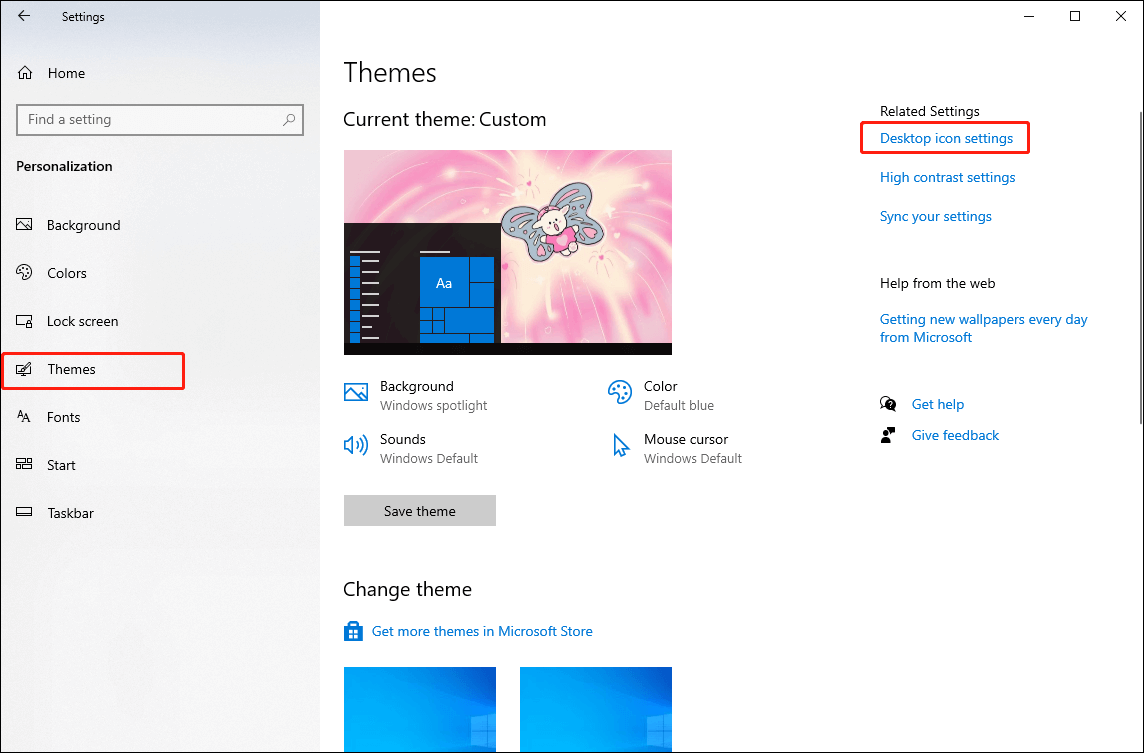Click the Give feedback person icon
1144x753 pixels.
888,436
